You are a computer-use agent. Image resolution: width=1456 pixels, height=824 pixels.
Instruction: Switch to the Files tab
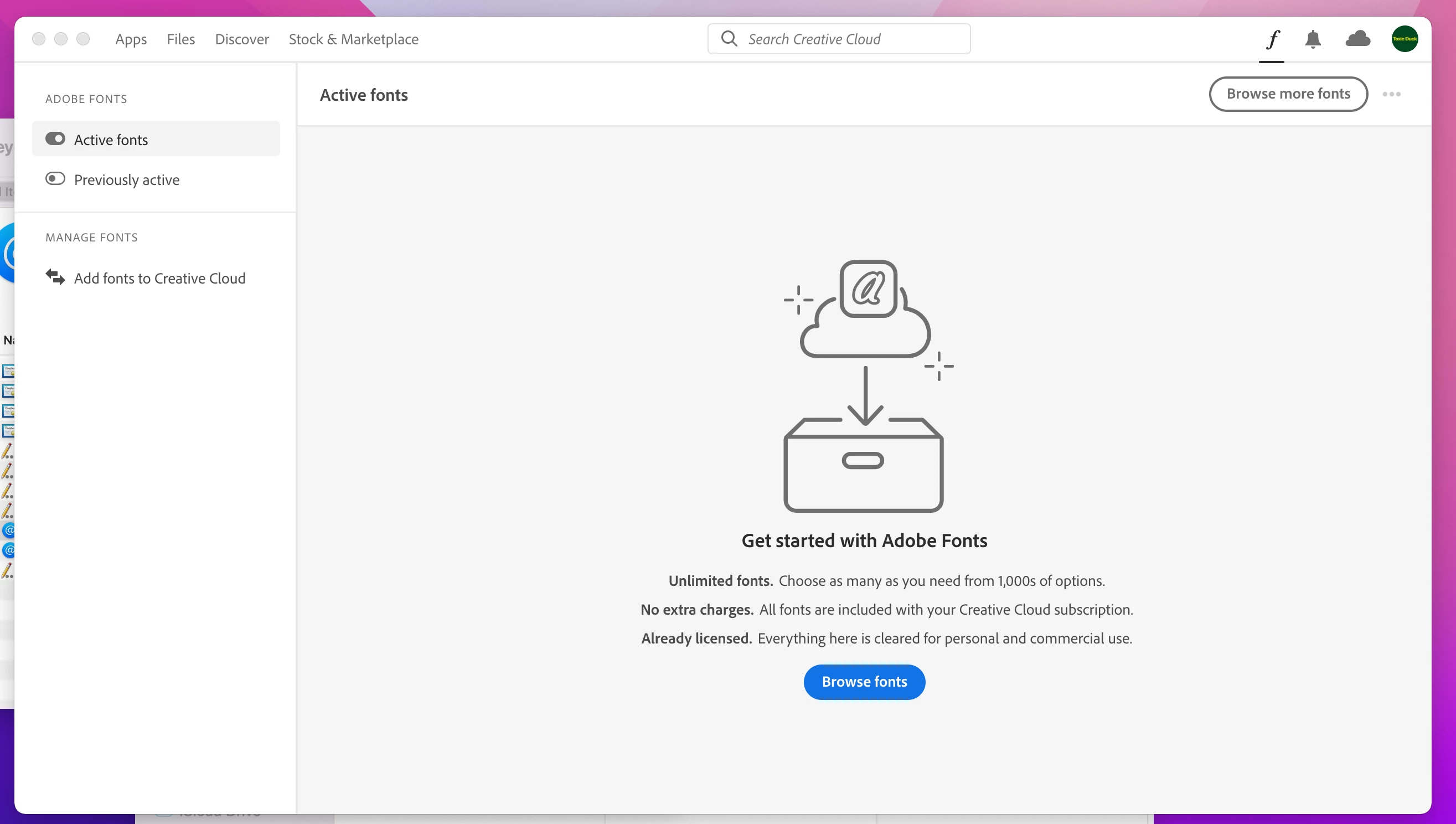[x=180, y=39]
